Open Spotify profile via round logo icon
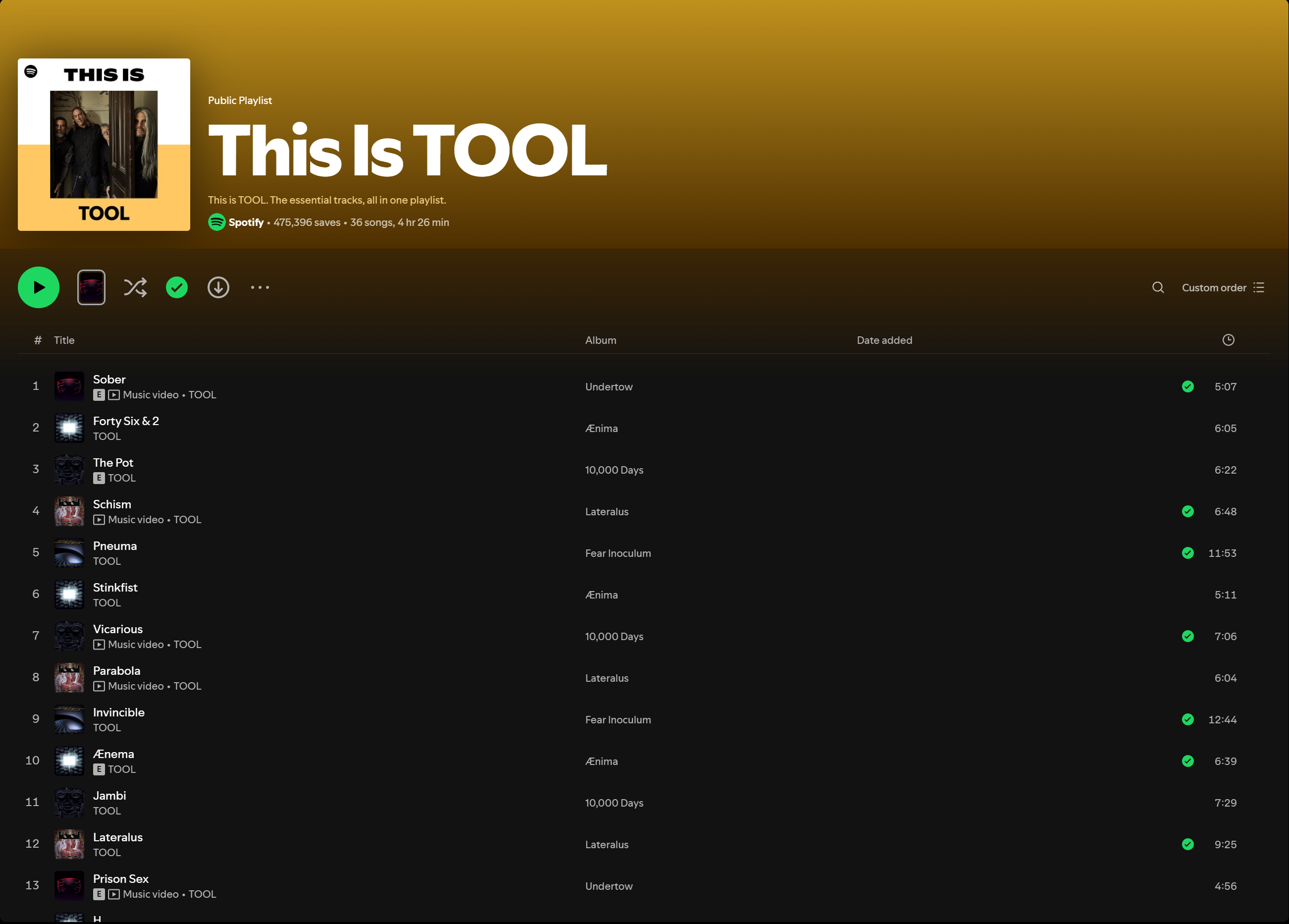The width and height of the screenshot is (1289, 924). [216, 222]
